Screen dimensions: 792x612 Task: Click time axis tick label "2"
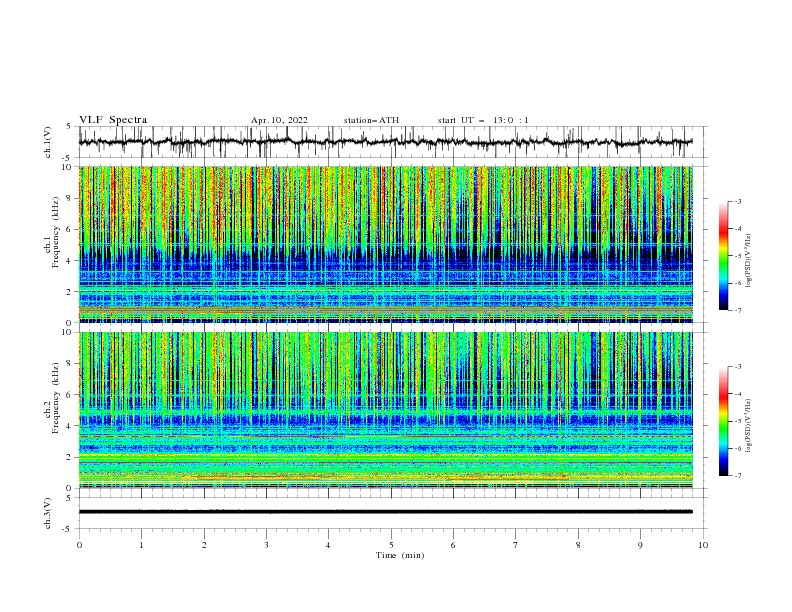point(204,545)
